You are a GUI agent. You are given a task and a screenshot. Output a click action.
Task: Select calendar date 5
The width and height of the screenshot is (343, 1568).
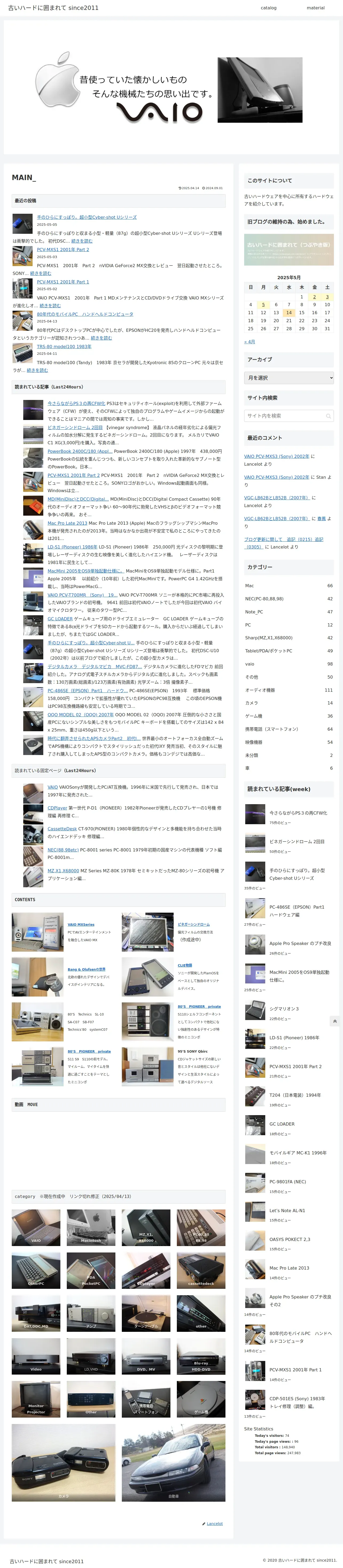[263, 304]
